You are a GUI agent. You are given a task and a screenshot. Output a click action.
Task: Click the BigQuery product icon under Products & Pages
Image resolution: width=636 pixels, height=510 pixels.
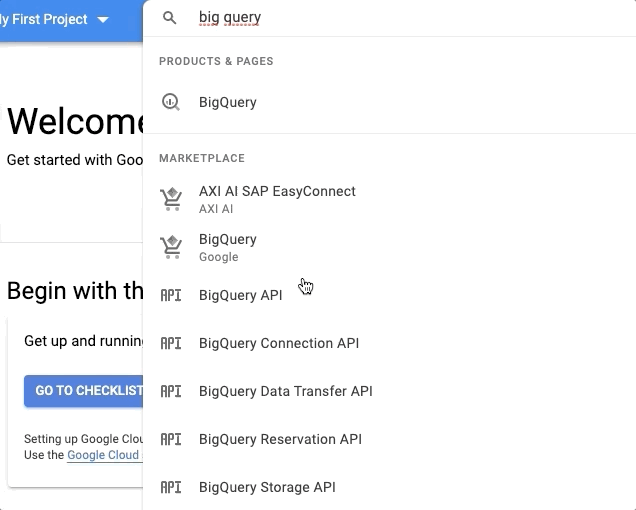[171, 102]
